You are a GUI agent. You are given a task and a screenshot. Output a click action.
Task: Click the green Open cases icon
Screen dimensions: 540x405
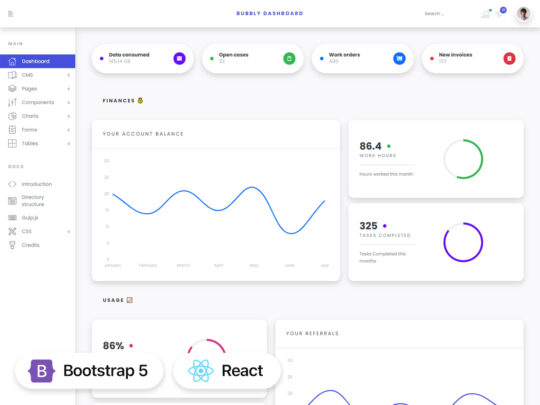289,59
